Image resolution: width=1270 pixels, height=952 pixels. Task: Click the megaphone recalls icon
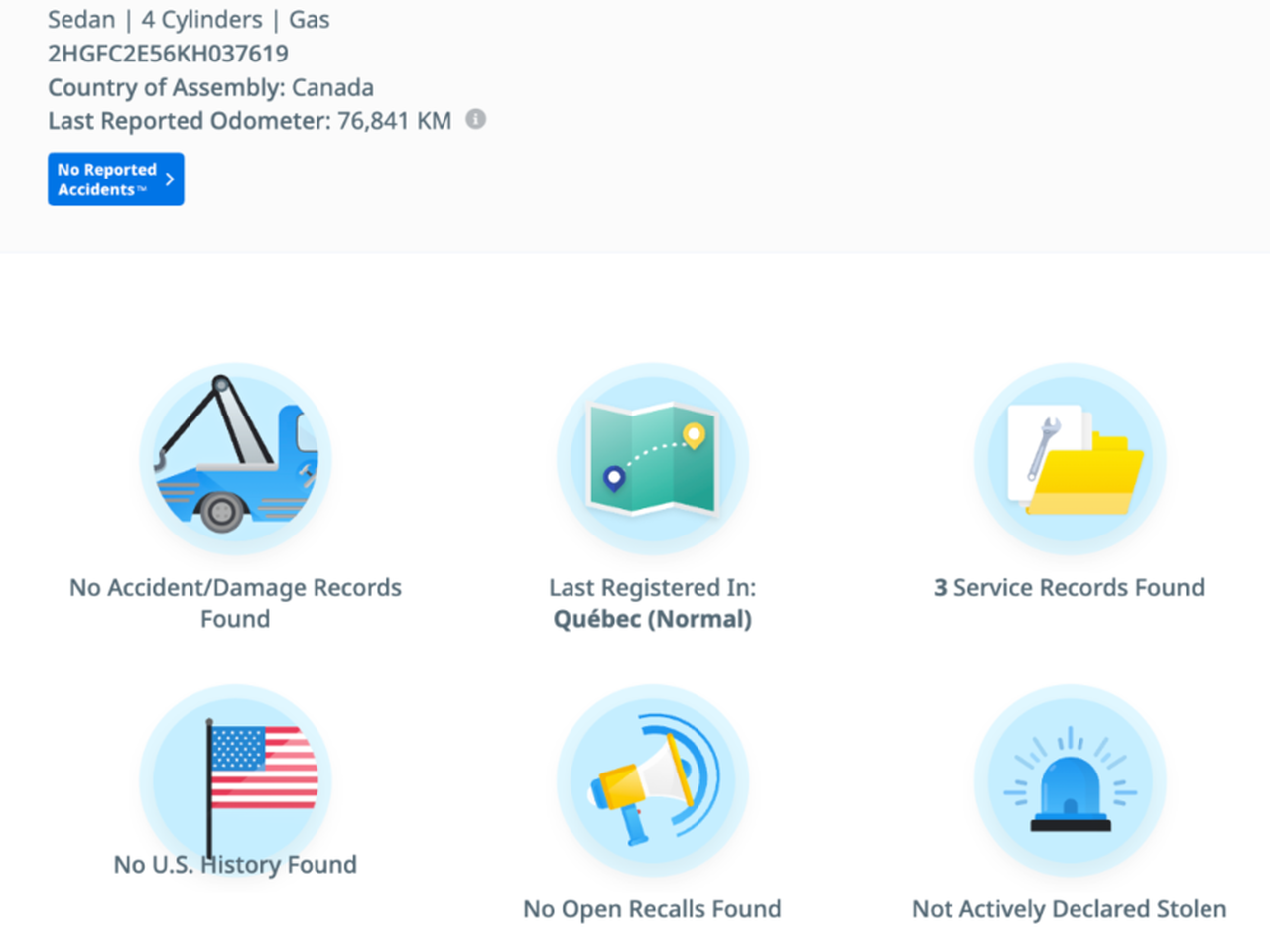point(652,780)
